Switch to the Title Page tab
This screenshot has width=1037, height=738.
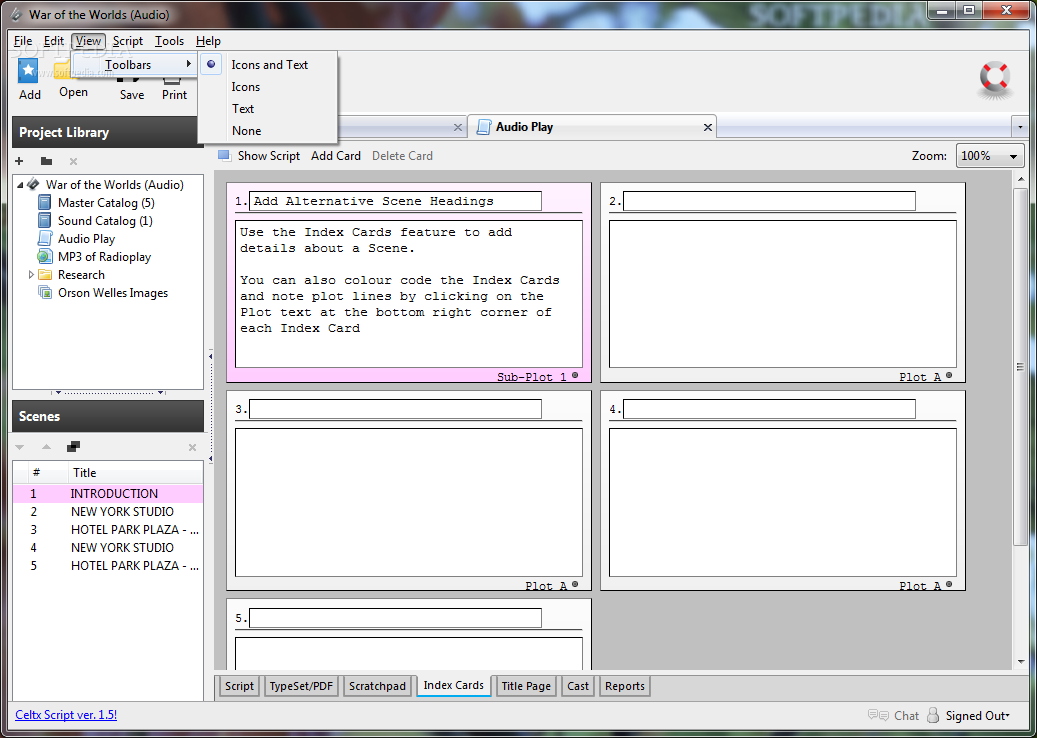point(526,686)
